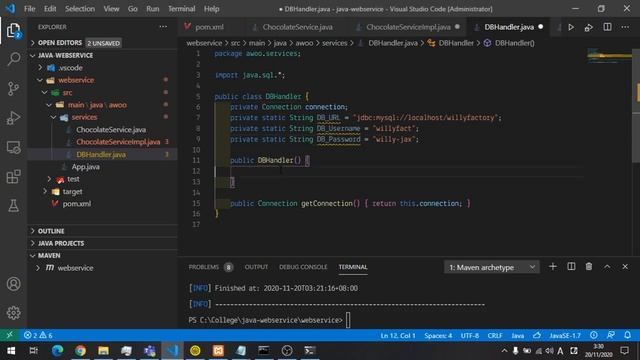Launch Chrome from taskbar
The width and height of the screenshot is (640, 360).
[x=80, y=351]
